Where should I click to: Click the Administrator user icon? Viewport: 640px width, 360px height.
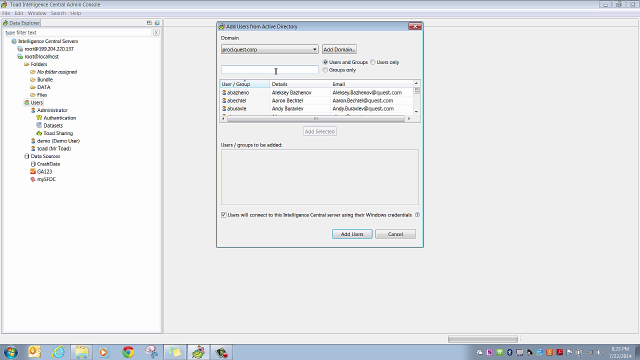pos(33,110)
